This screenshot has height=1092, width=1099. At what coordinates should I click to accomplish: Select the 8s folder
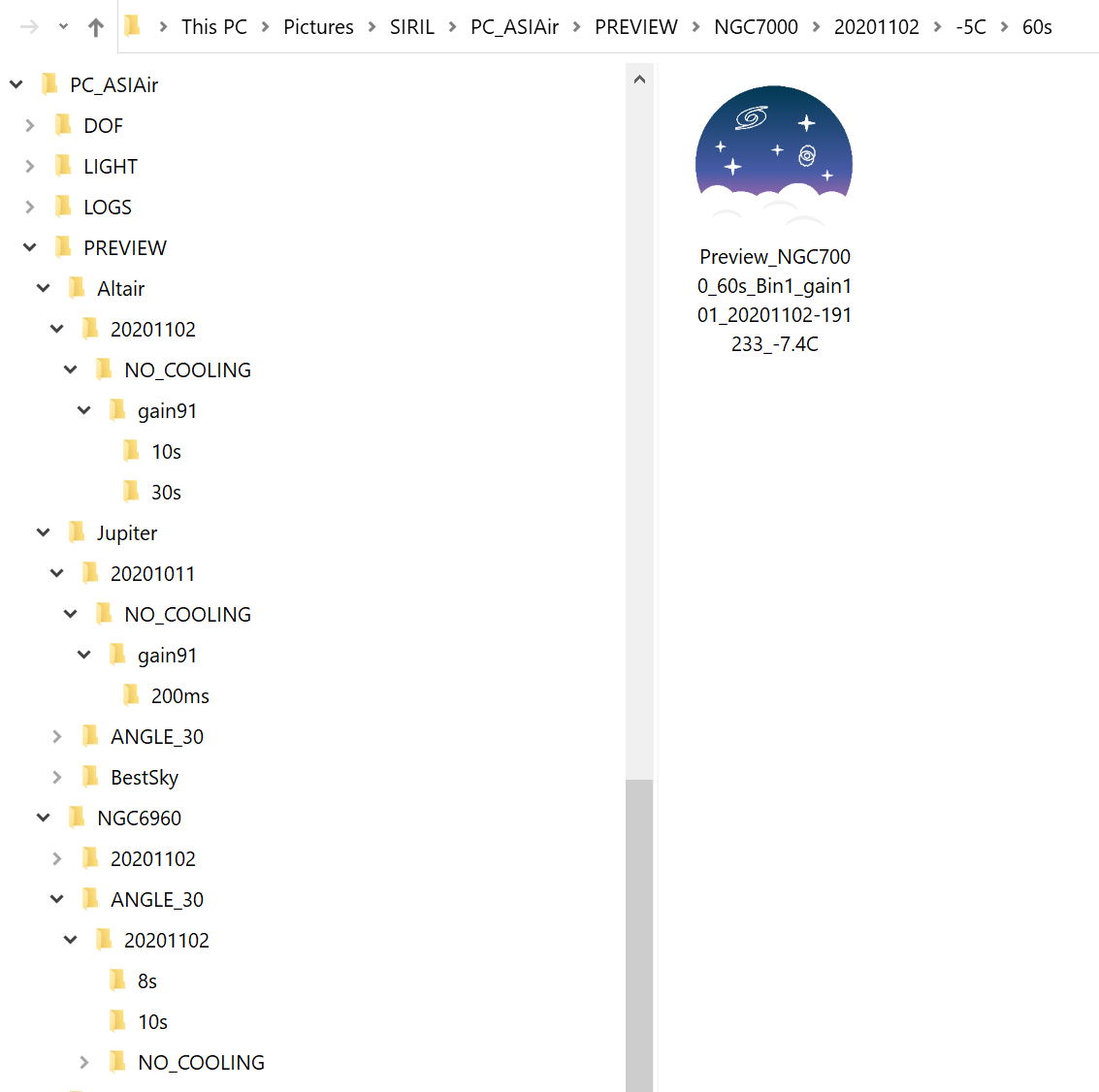147,981
